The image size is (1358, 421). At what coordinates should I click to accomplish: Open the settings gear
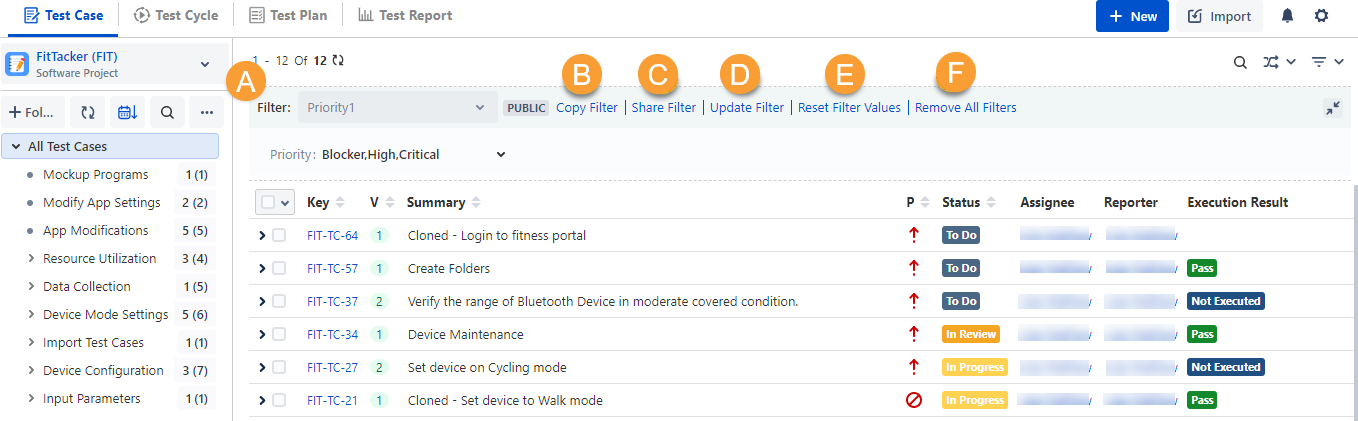pyautogui.click(x=1321, y=16)
